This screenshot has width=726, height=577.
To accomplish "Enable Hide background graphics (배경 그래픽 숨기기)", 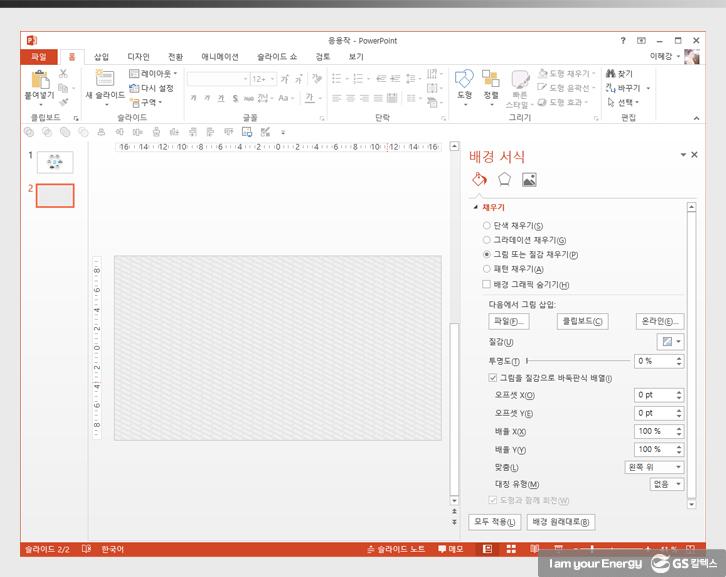I will (487, 284).
